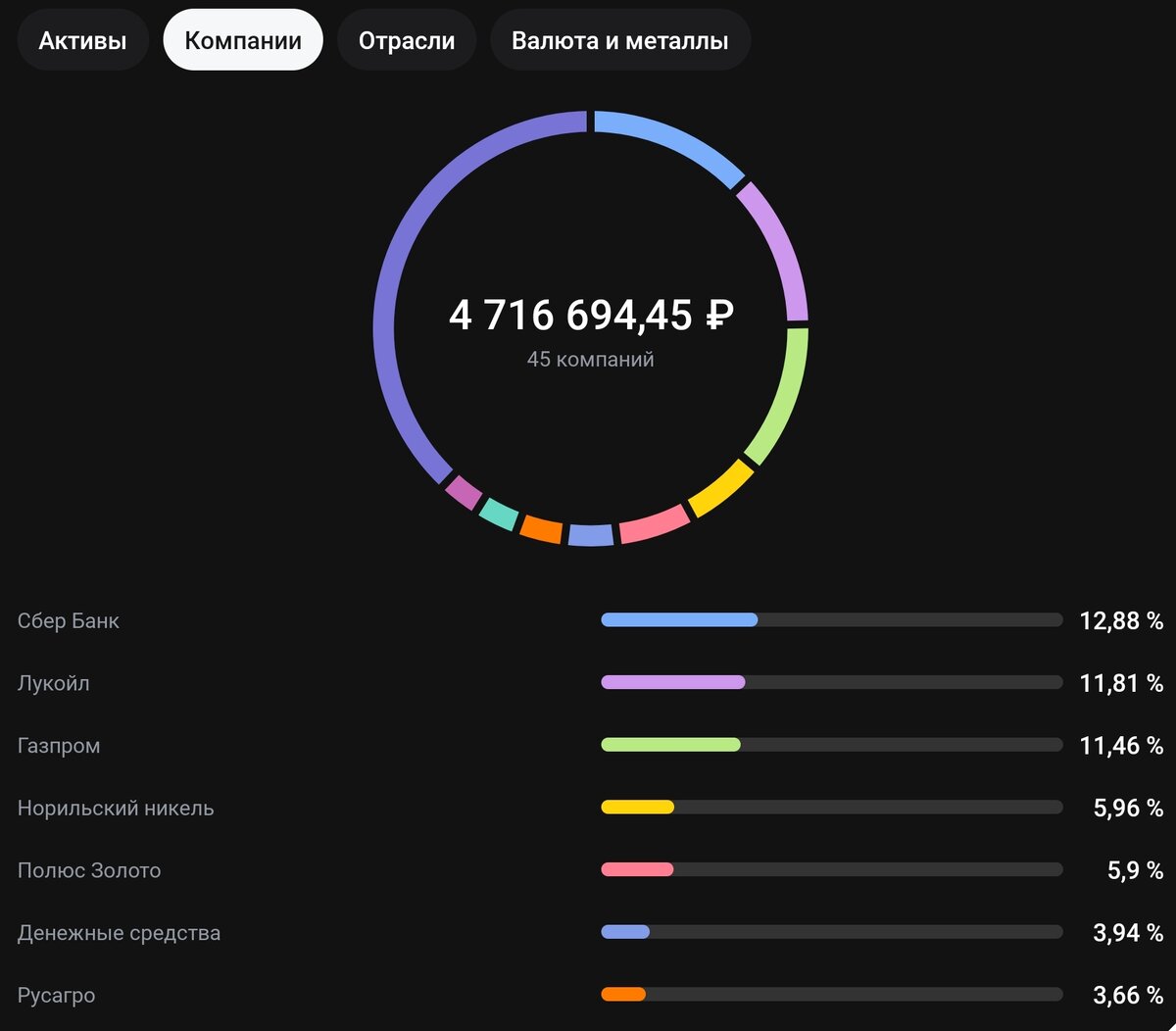Click the 3,94 % value
This screenshot has height=1031, width=1176.
pos(1128,933)
